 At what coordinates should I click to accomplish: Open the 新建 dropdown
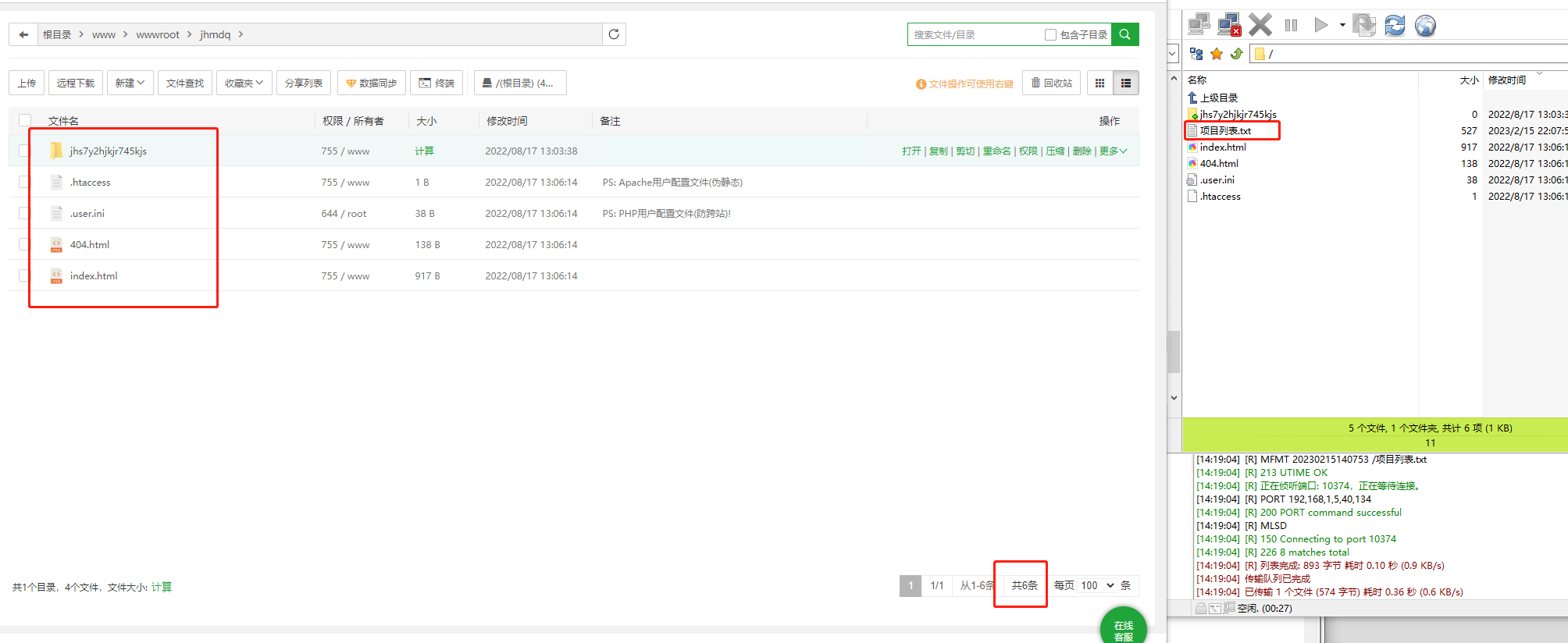tap(130, 83)
